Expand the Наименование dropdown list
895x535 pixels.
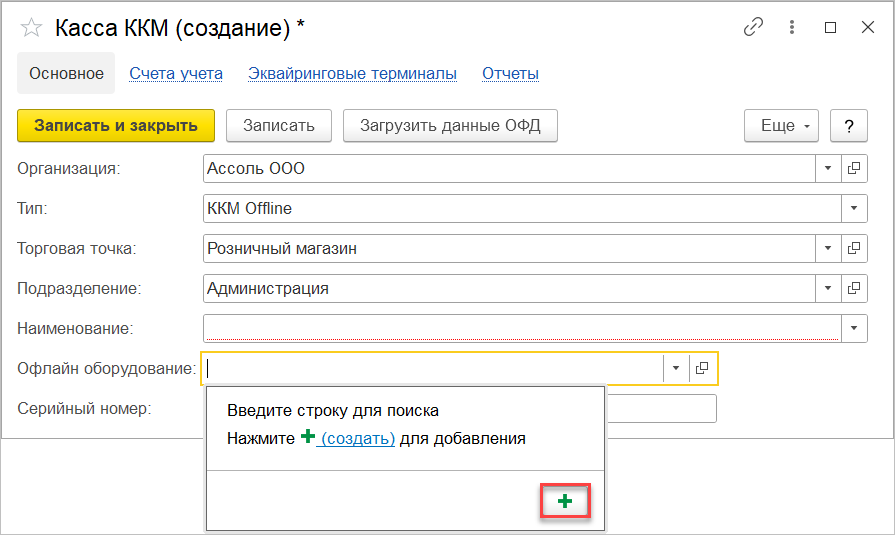click(x=854, y=328)
